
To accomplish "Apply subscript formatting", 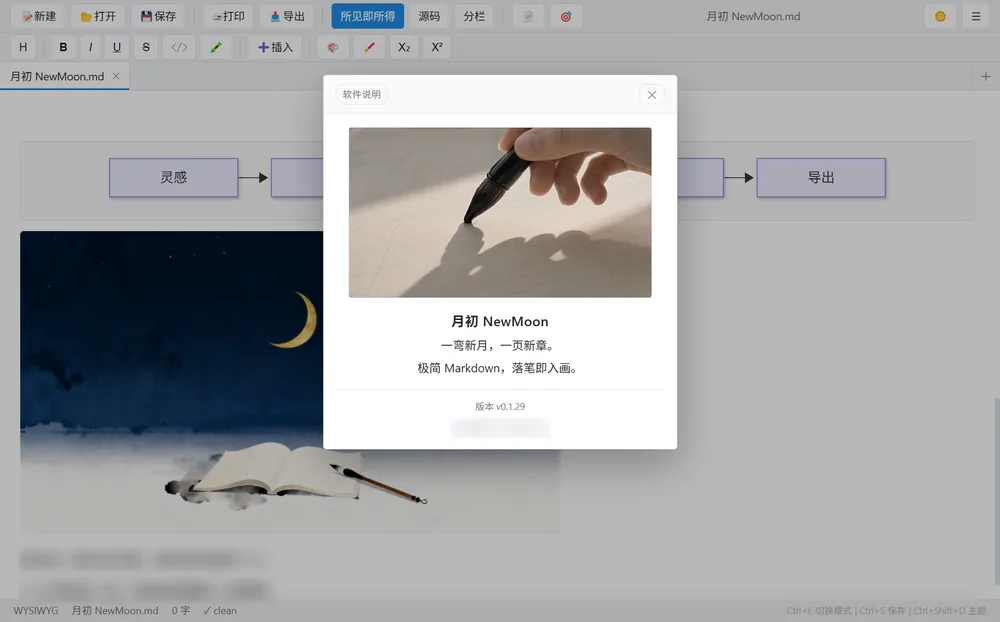I will coord(404,47).
